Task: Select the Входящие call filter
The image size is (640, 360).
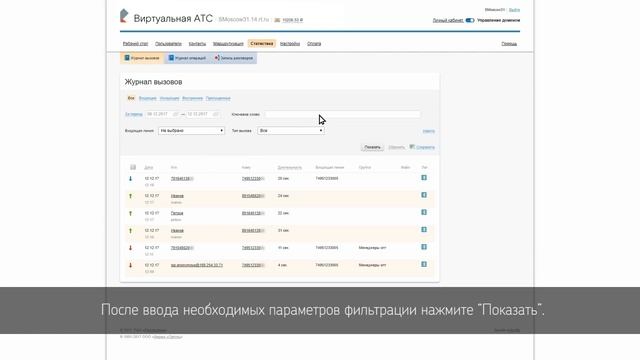Action: tap(147, 98)
